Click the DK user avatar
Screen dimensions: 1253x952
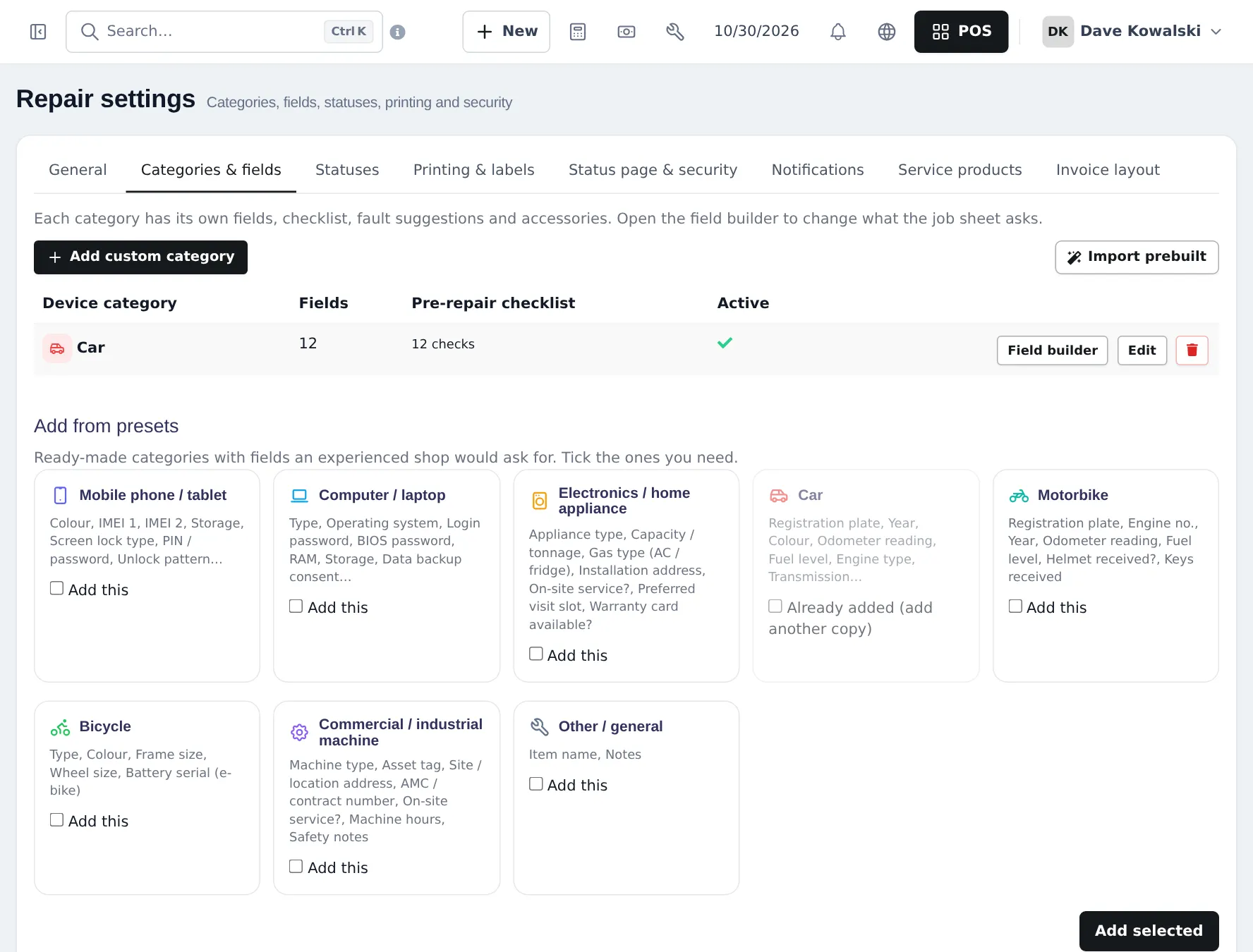pos(1058,32)
